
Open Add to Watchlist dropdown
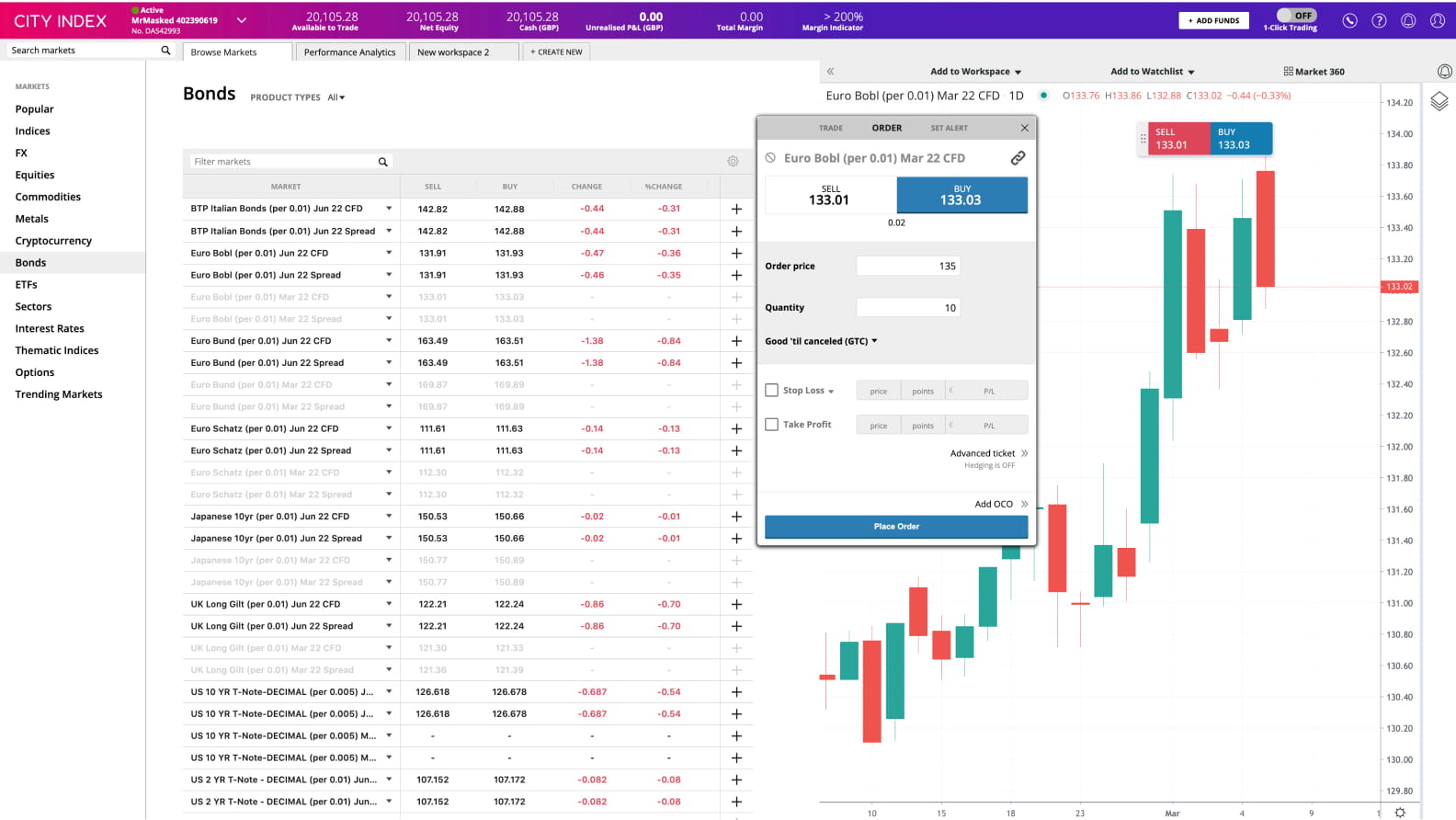(x=1152, y=72)
